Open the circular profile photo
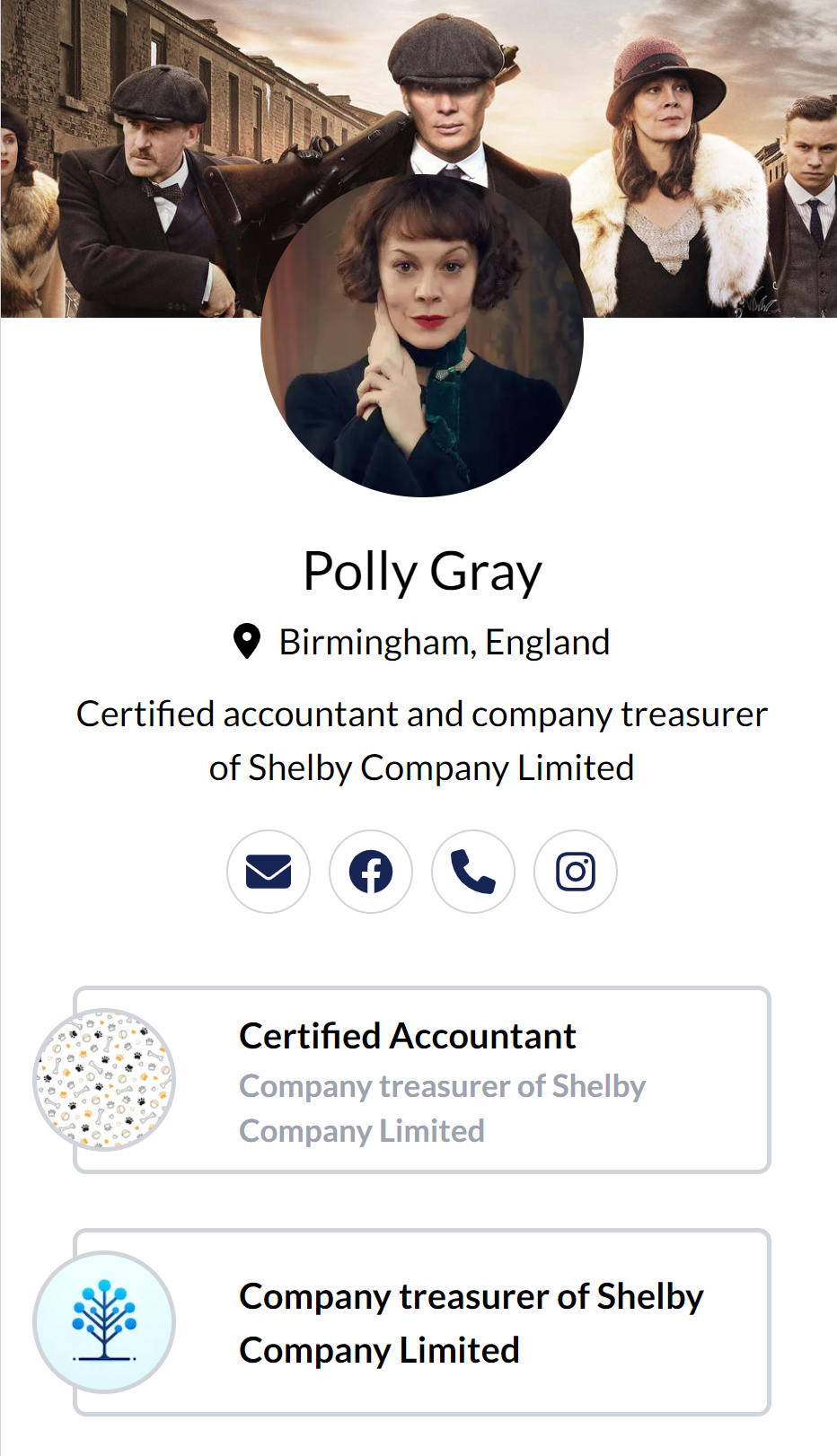The height and width of the screenshot is (1456, 837). (x=422, y=337)
